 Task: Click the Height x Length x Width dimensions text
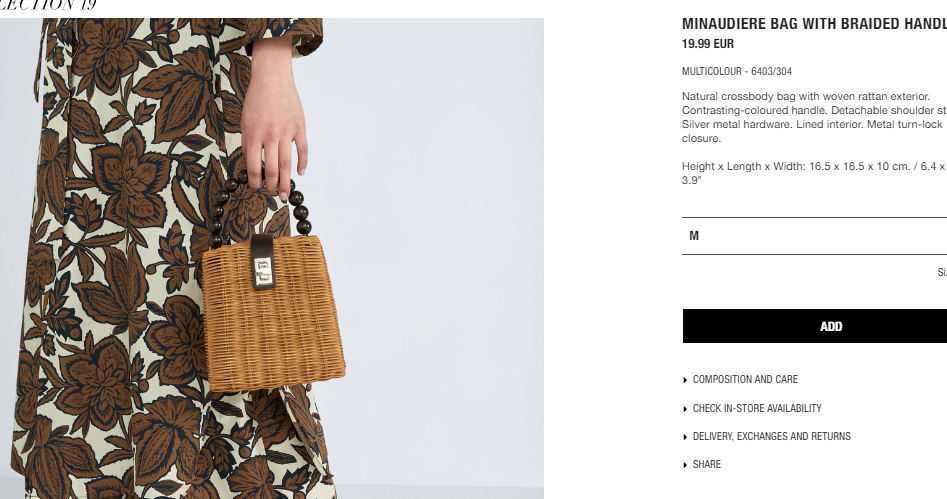coord(814,173)
